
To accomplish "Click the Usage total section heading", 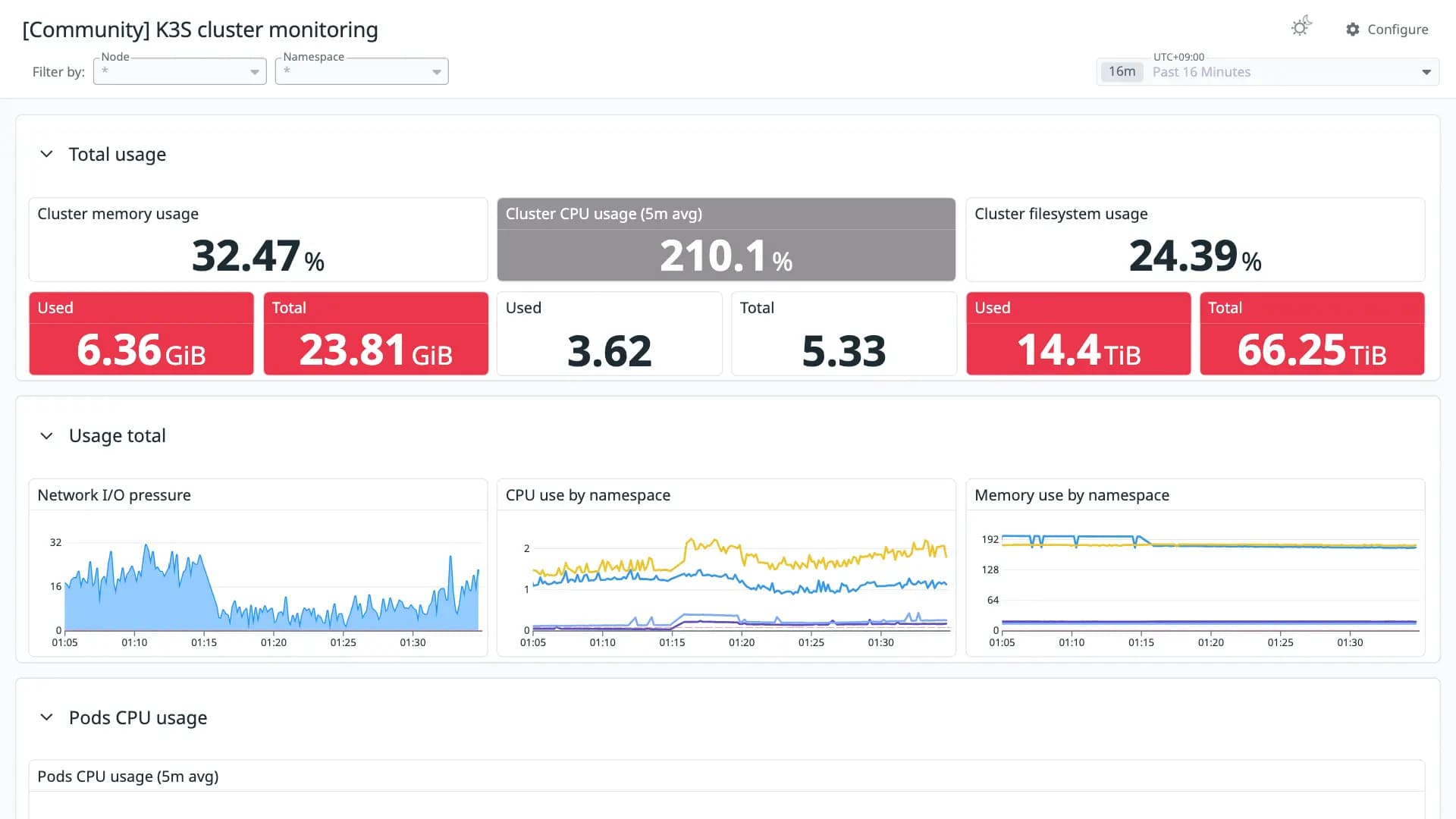I will (x=118, y=435).
